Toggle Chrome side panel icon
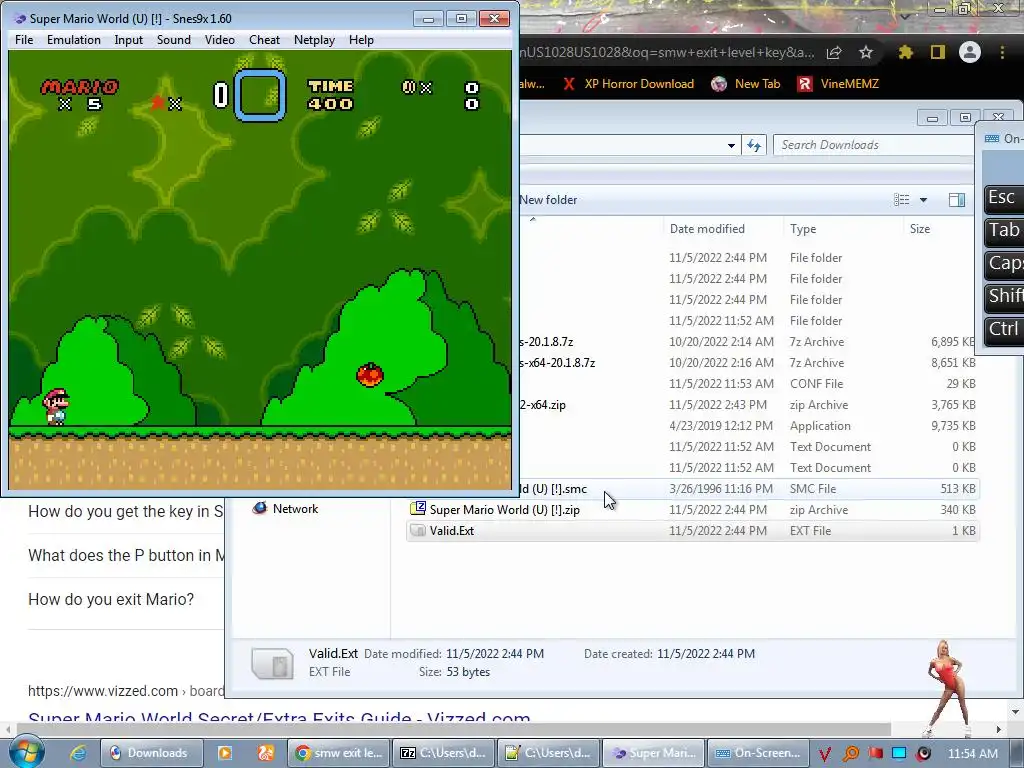 [938, 52]
